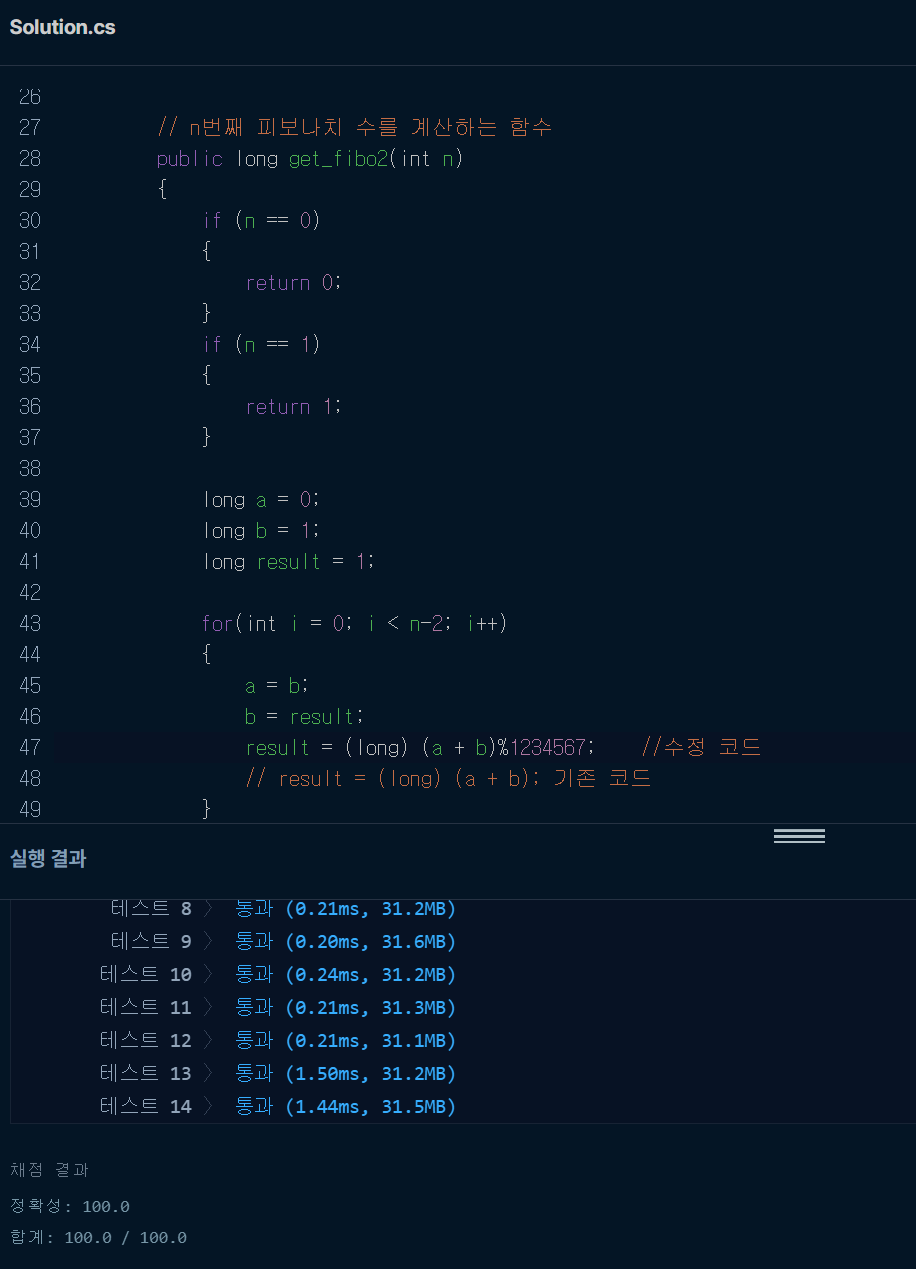Viewport: 916px width, 1269px height.
Task: Click the 테스트 11 label
Action: (146, 1008)
